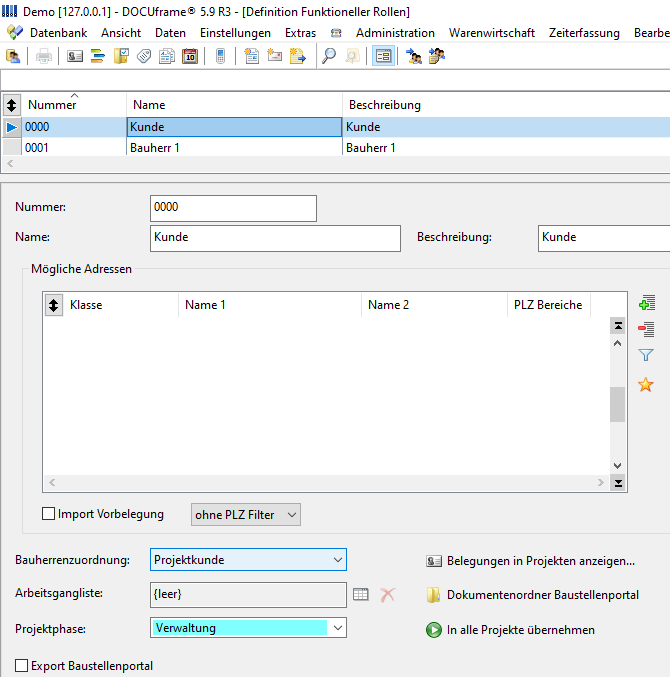Click the folder with checkmark icon
670x677 pixels.
121,56
